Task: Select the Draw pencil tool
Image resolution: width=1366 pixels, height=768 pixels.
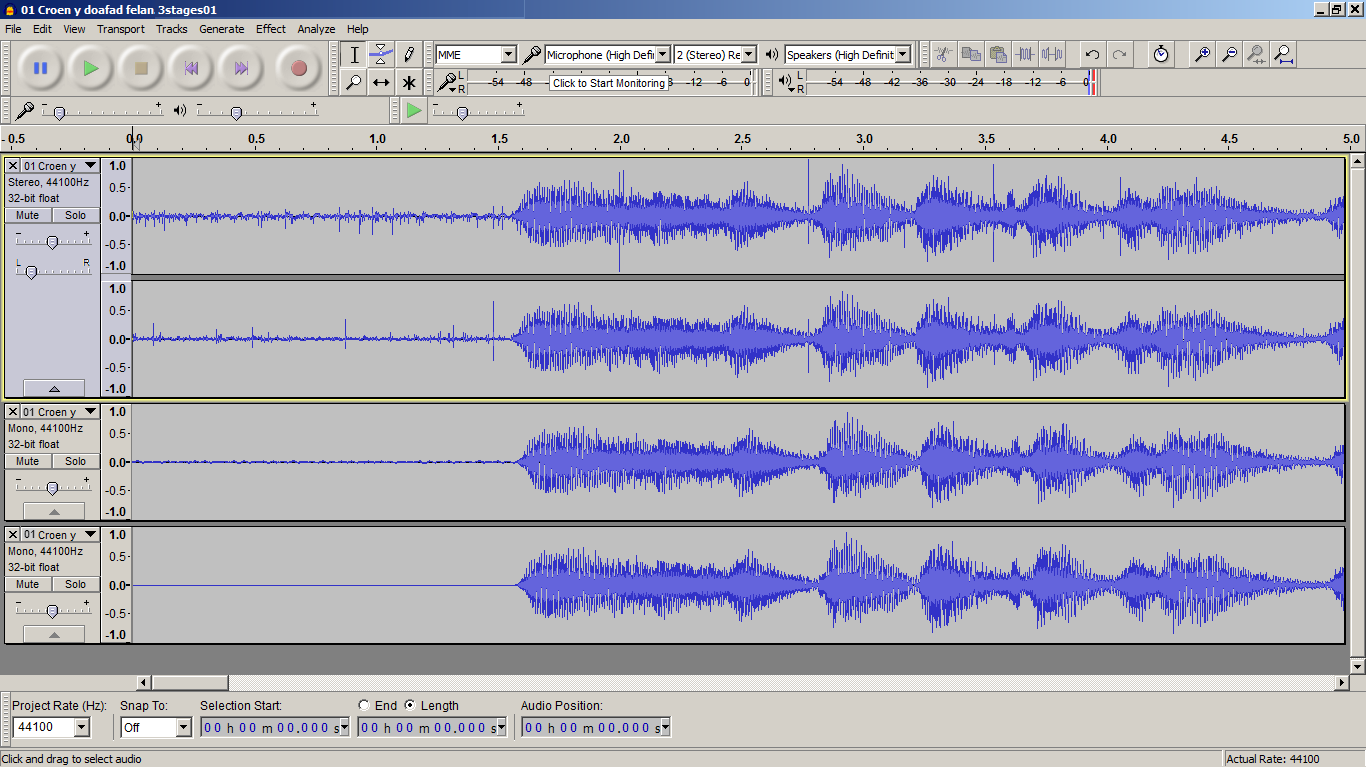Action: pyautogui.click(x=408, y=55)
